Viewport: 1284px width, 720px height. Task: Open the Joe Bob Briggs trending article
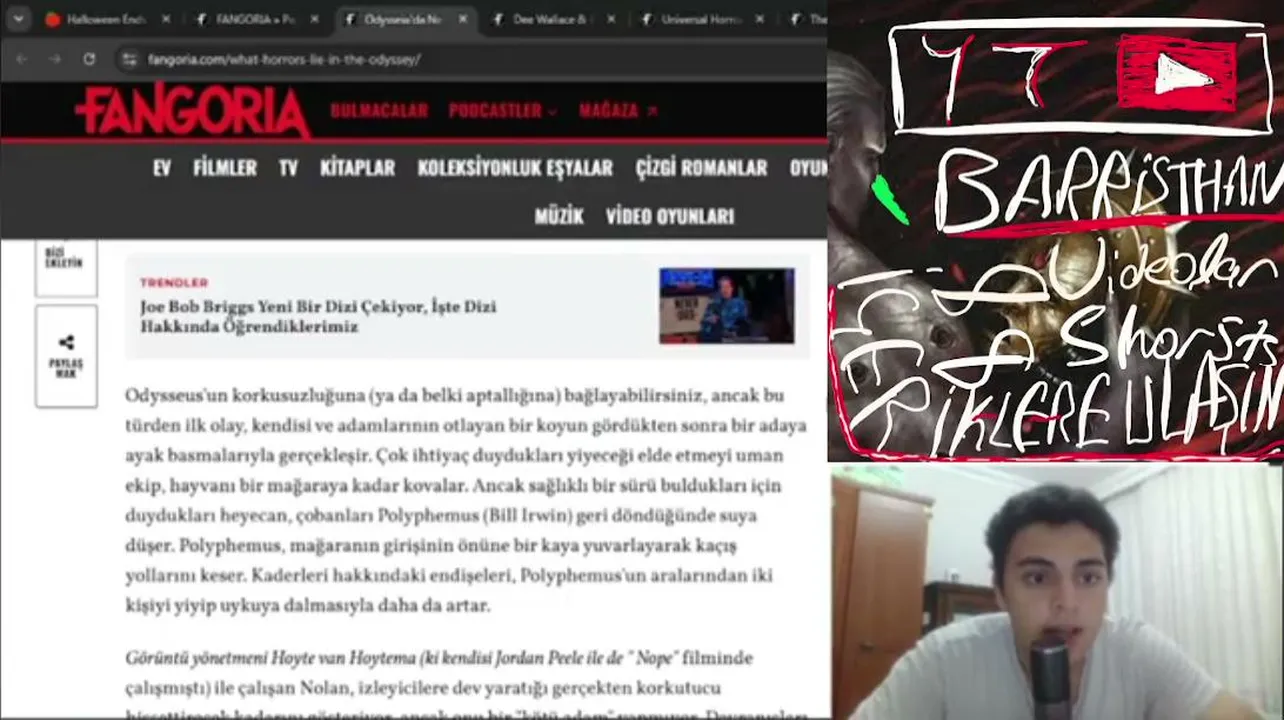coord(318,316)
